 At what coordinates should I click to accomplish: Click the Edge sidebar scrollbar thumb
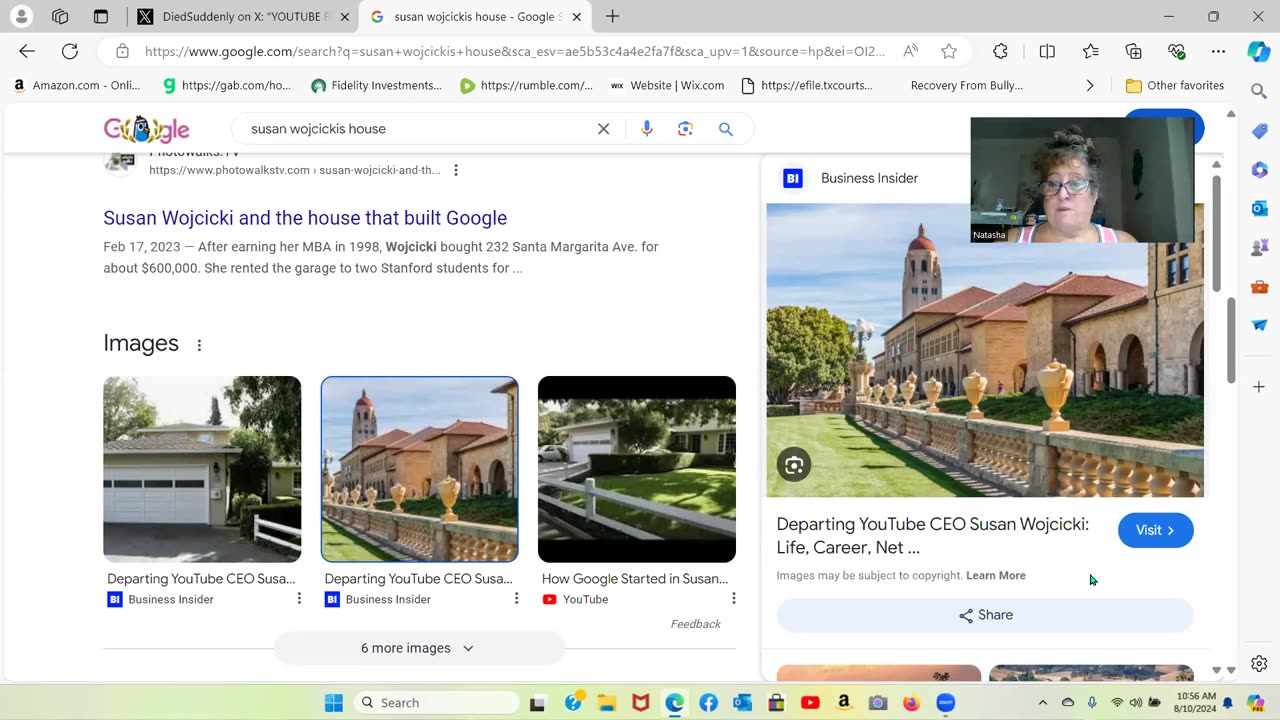tap(1232, 339)
